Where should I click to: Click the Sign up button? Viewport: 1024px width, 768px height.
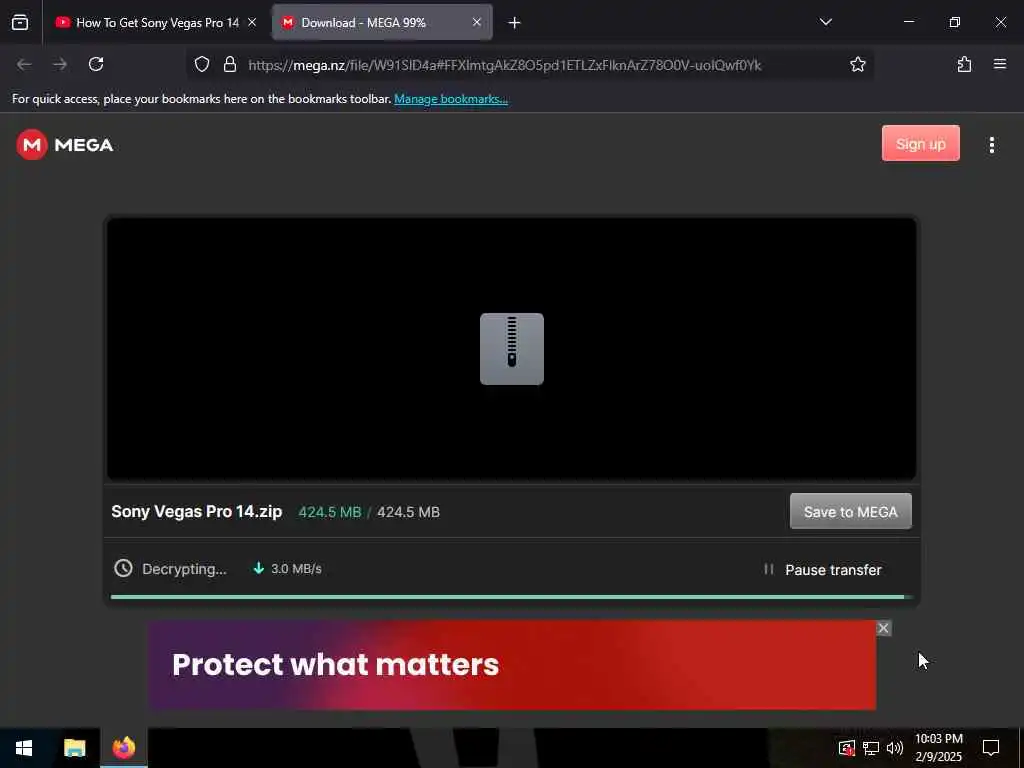[921, 143]
